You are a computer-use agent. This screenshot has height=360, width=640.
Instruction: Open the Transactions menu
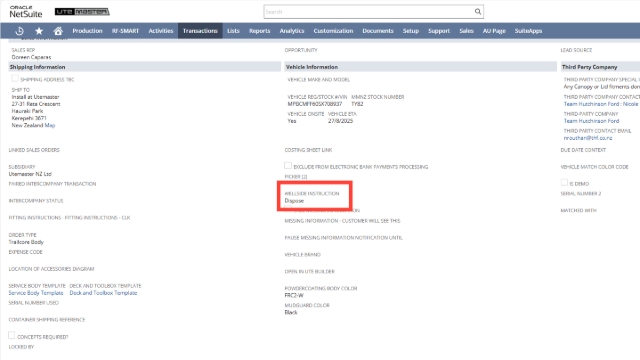(200, 31)
